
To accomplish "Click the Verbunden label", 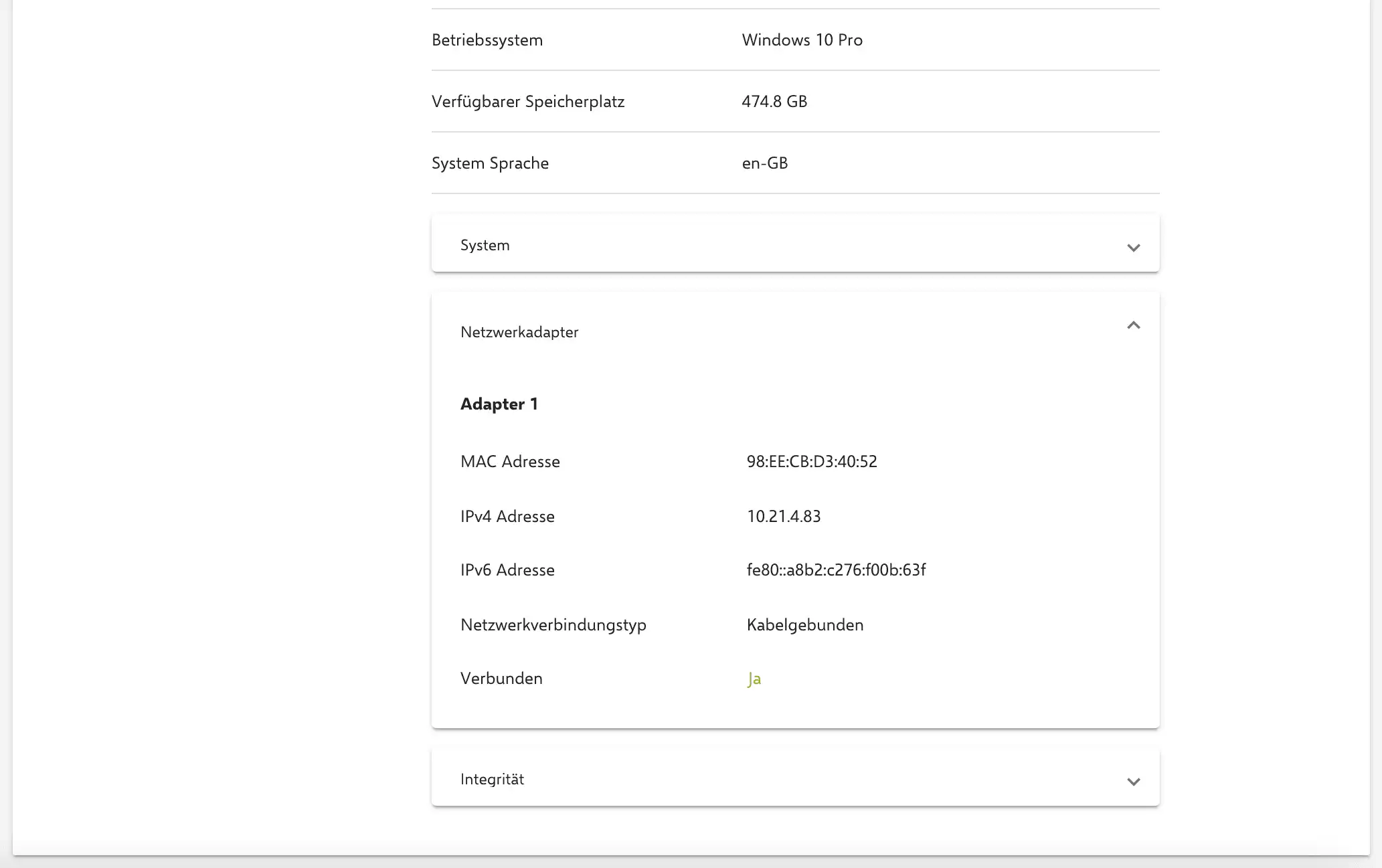I will (x=501, y=678).
